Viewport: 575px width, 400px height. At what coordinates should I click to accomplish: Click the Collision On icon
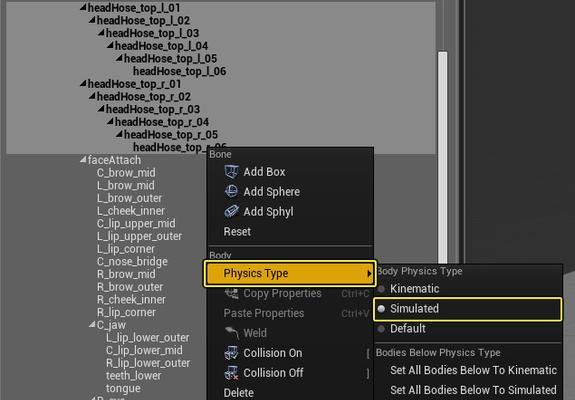231,353
